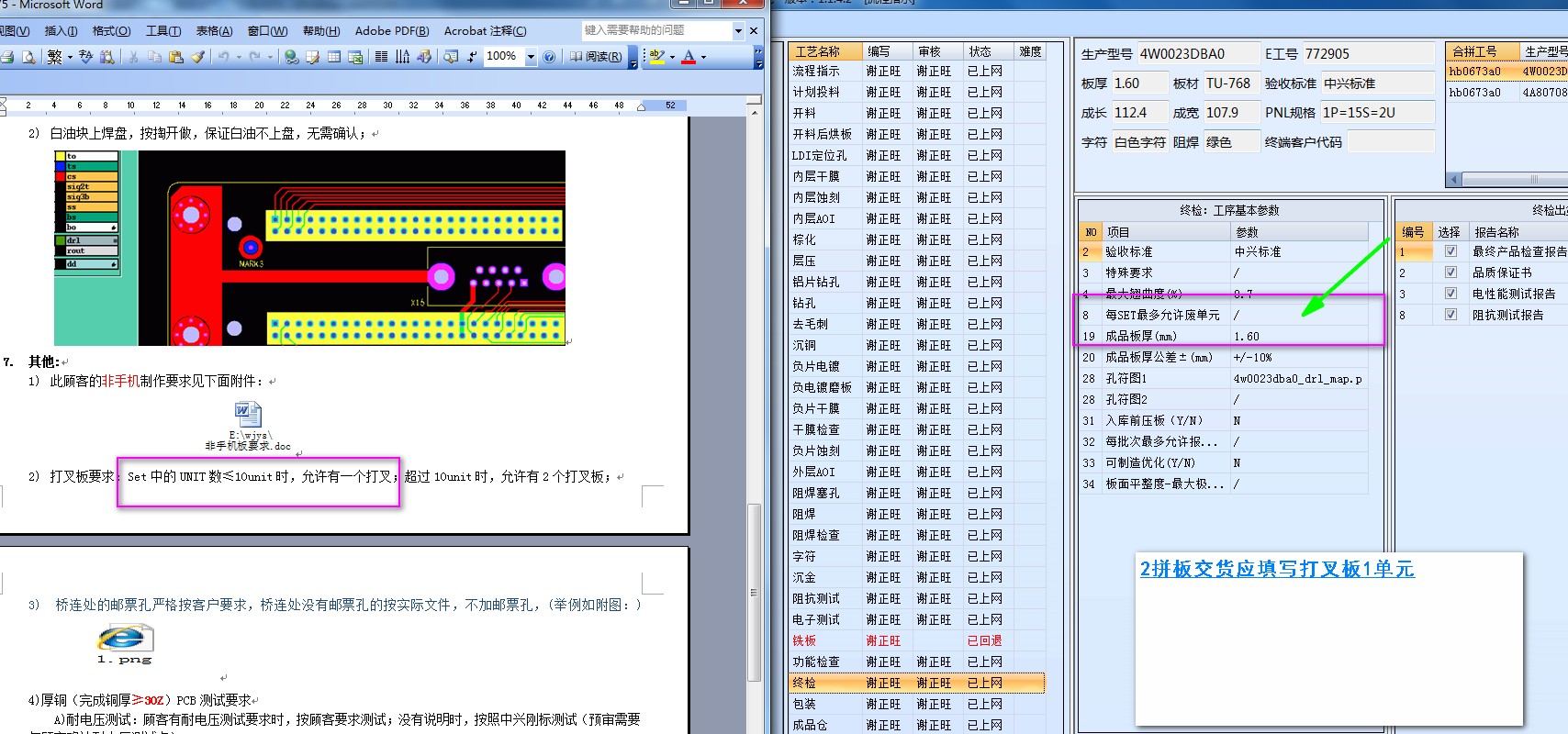Click the Traditional Chinese conversion icon
1568x734 pixels.
pyautogui.click(x=55, y=57)
